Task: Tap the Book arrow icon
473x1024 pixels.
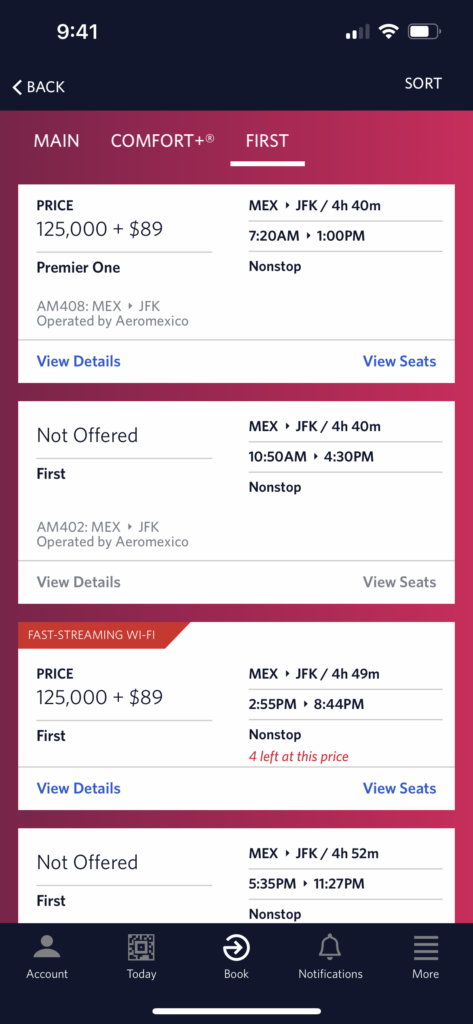Action: [236, 948]
